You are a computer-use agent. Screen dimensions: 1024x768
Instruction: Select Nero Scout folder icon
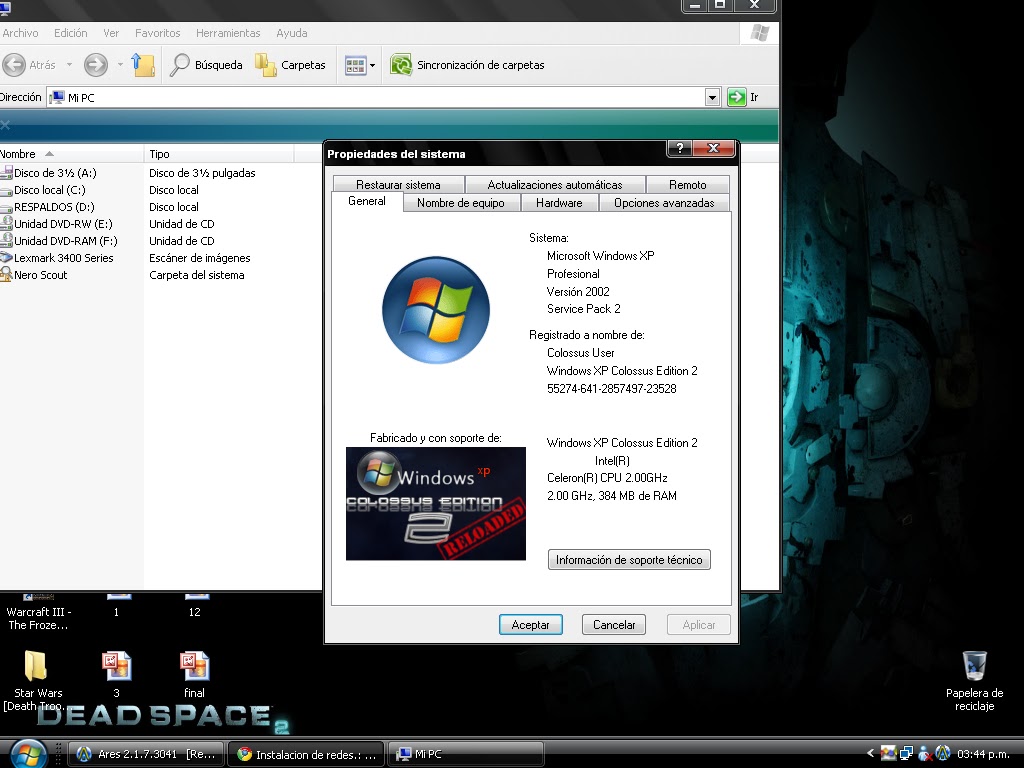click(x=7, y=274)
